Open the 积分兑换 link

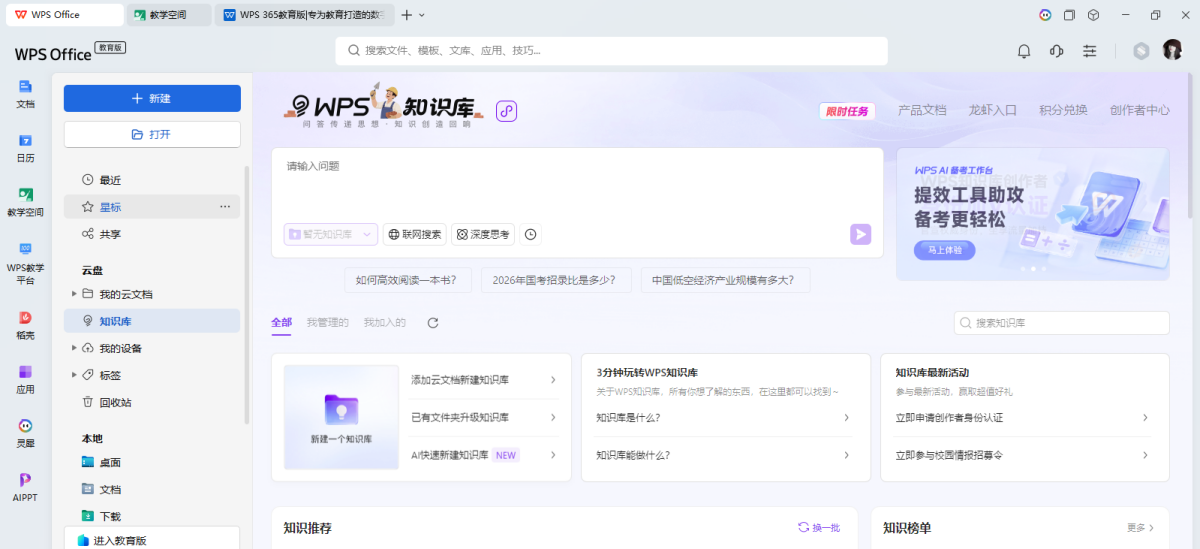click(1063, 110)
